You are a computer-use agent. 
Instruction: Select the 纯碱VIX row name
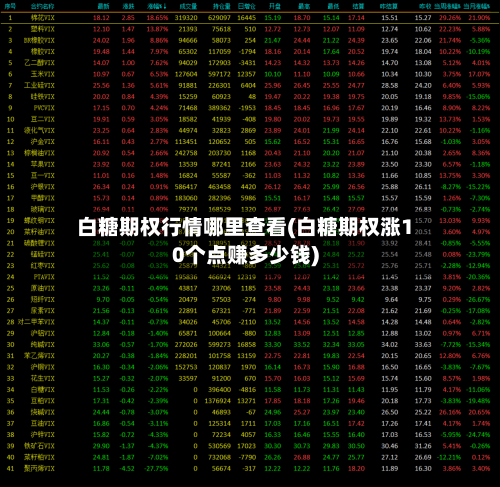point(43,345)
